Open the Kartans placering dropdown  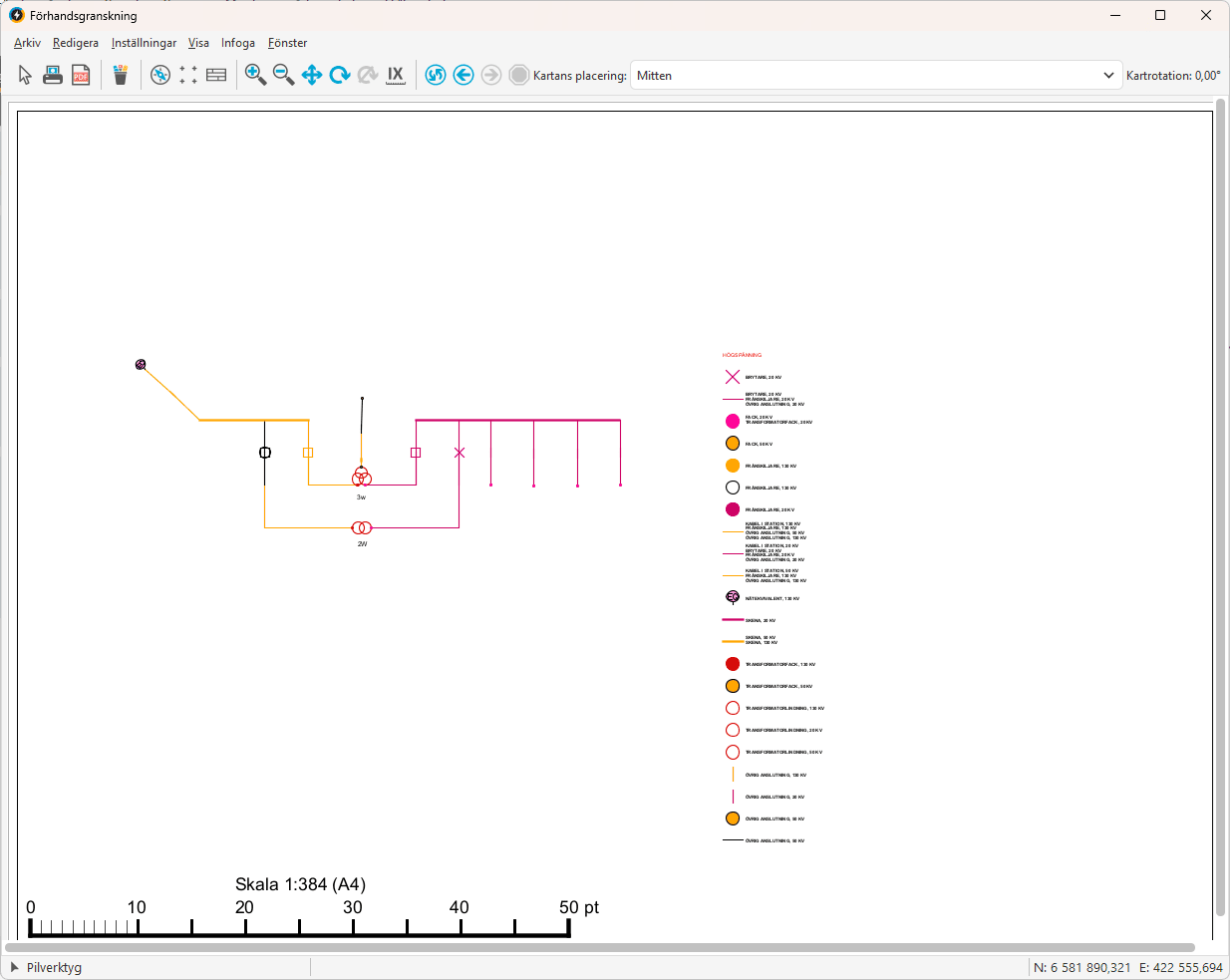[x=876, y=76]
